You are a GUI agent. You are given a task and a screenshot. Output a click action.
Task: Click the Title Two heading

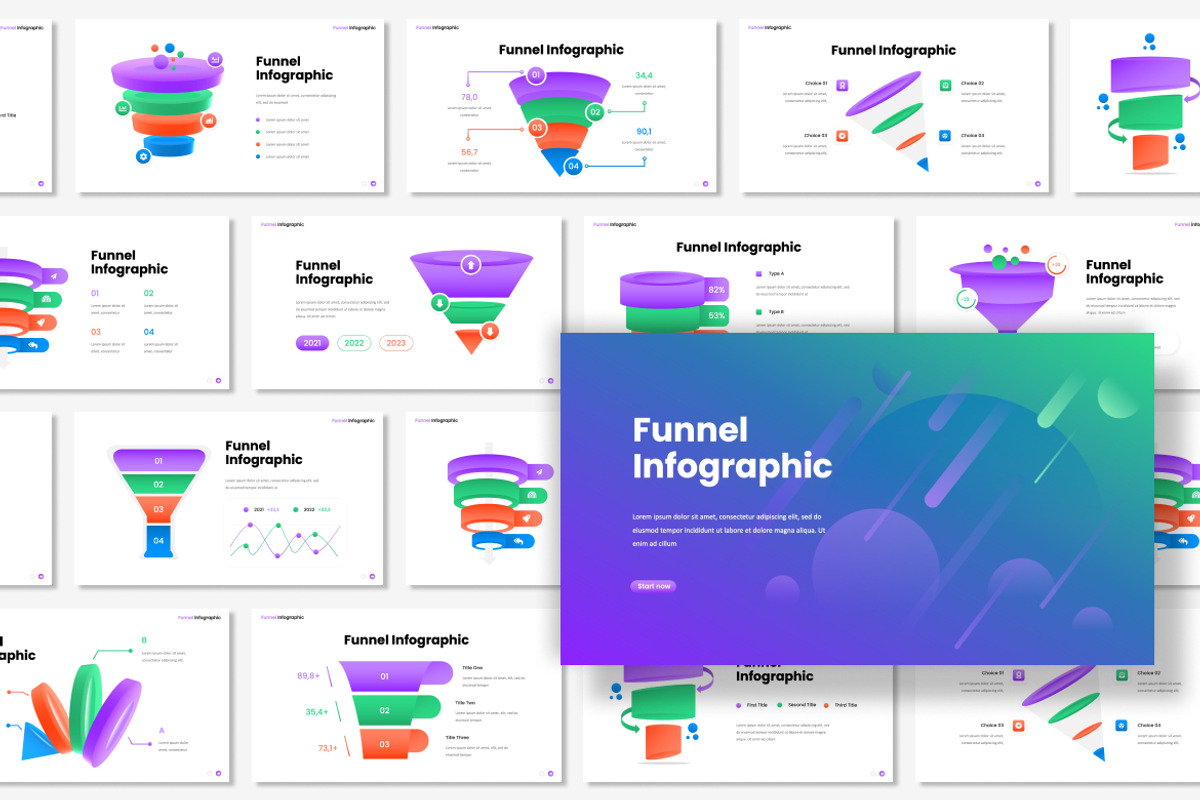point(466,703)
